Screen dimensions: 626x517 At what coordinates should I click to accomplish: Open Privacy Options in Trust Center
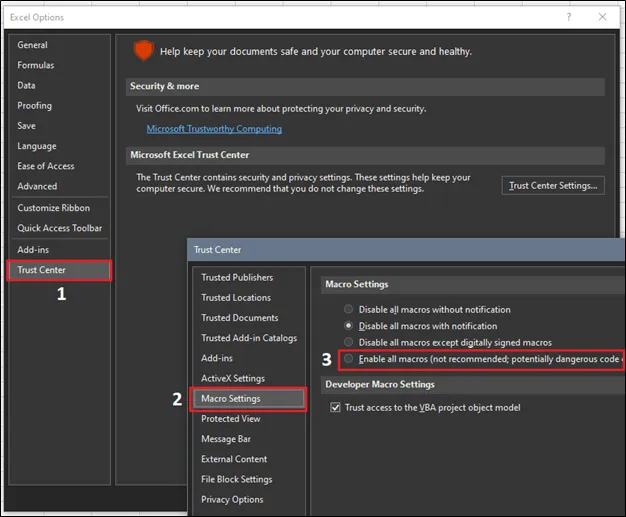coord(232,500)
